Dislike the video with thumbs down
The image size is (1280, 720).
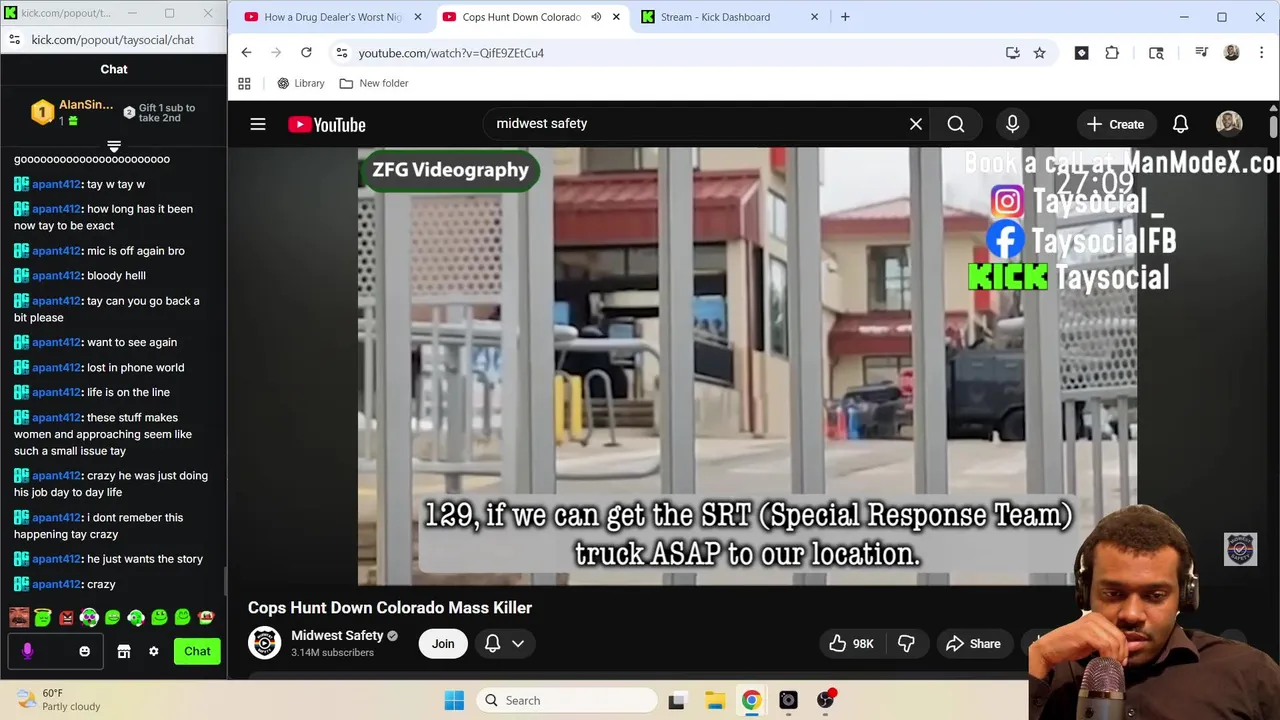[906, 644]
